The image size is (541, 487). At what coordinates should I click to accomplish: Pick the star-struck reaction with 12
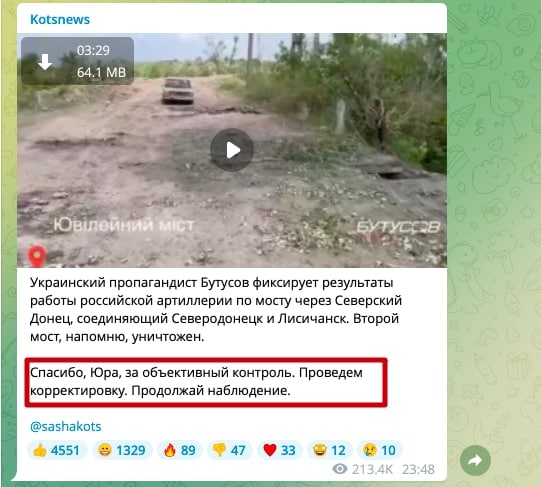tap(329, 450)
